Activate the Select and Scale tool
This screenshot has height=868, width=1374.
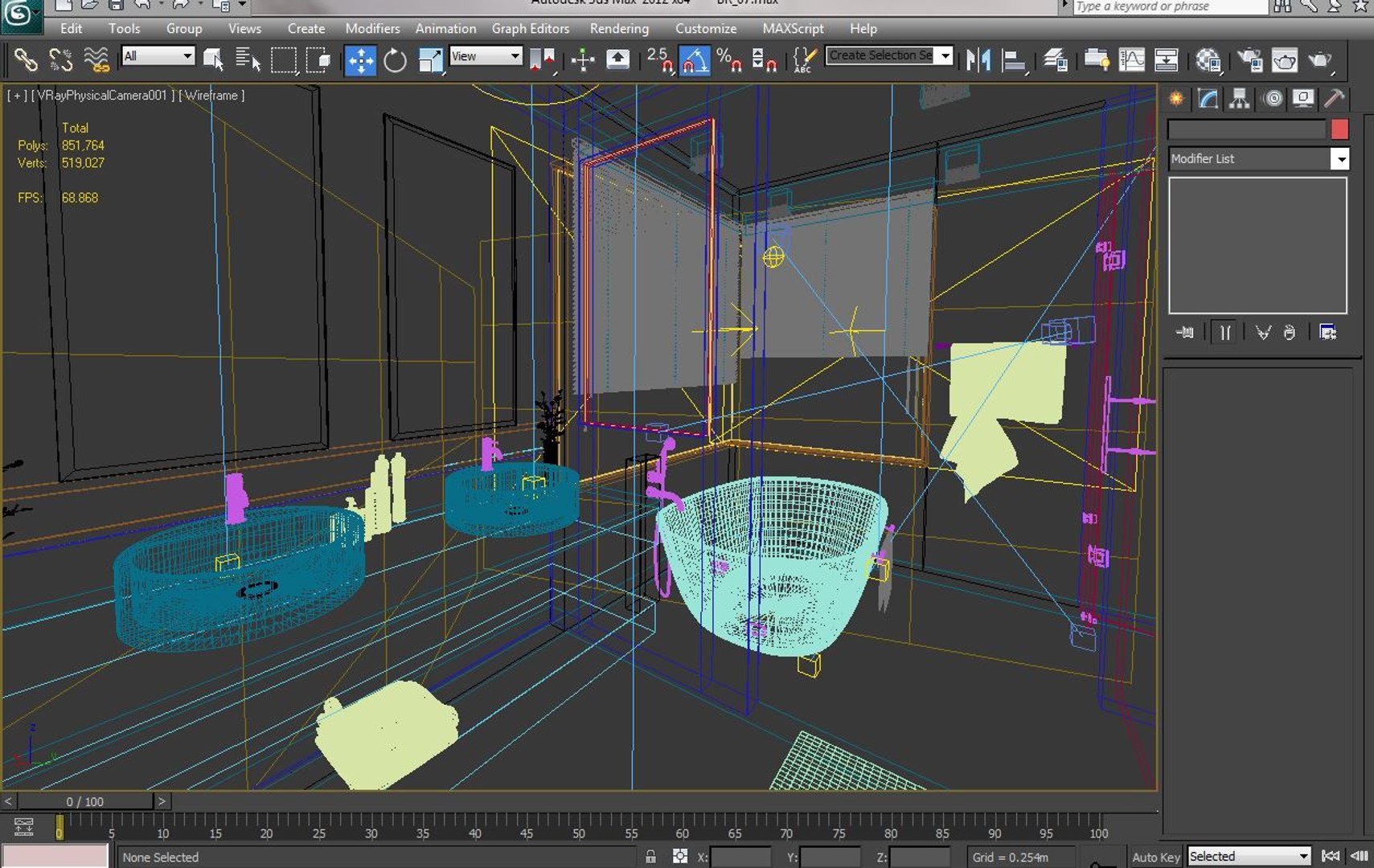pos(430,59)
